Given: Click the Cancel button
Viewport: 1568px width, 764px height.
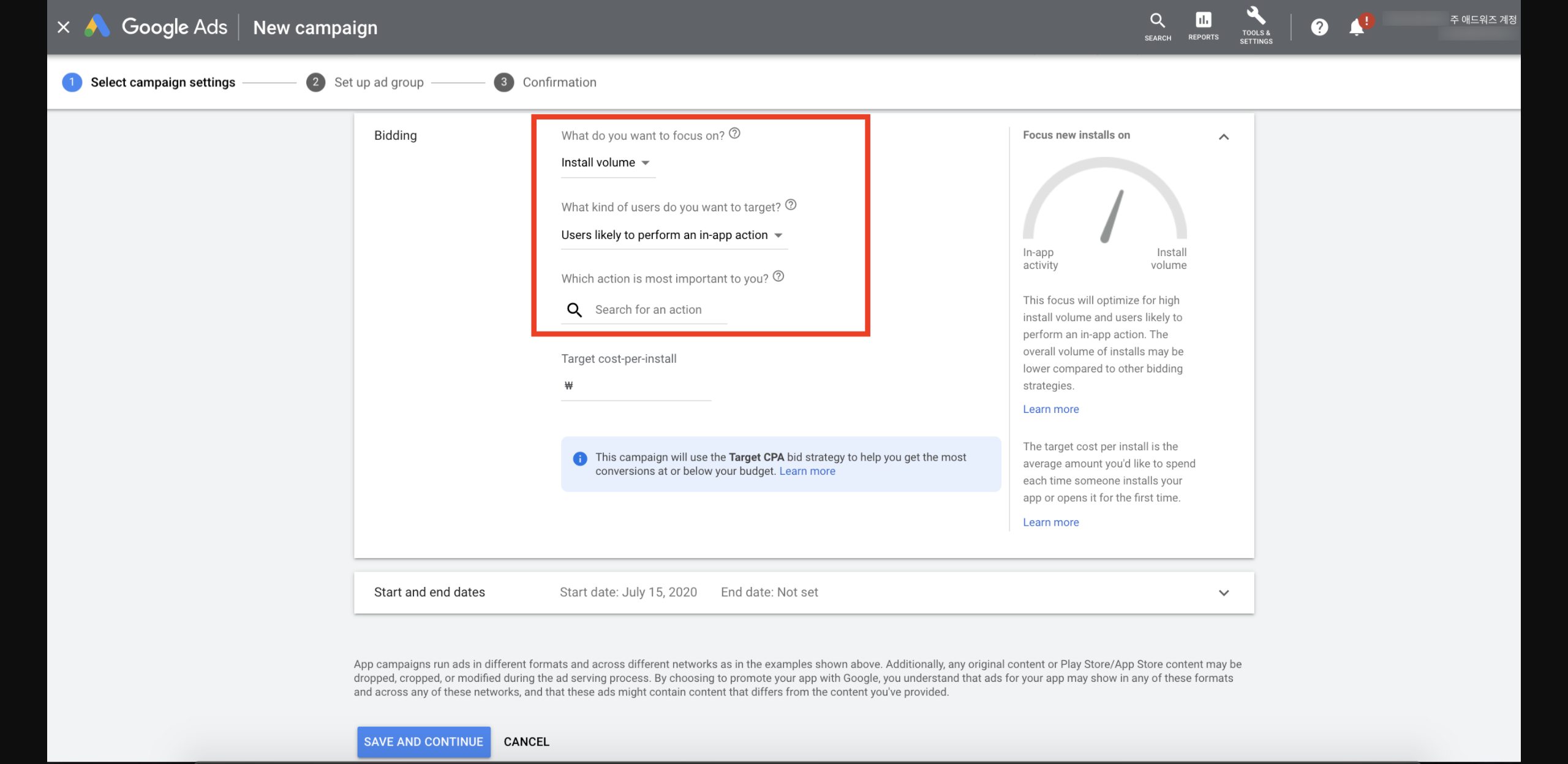Looking at the screenshot, I should point(526,742).
